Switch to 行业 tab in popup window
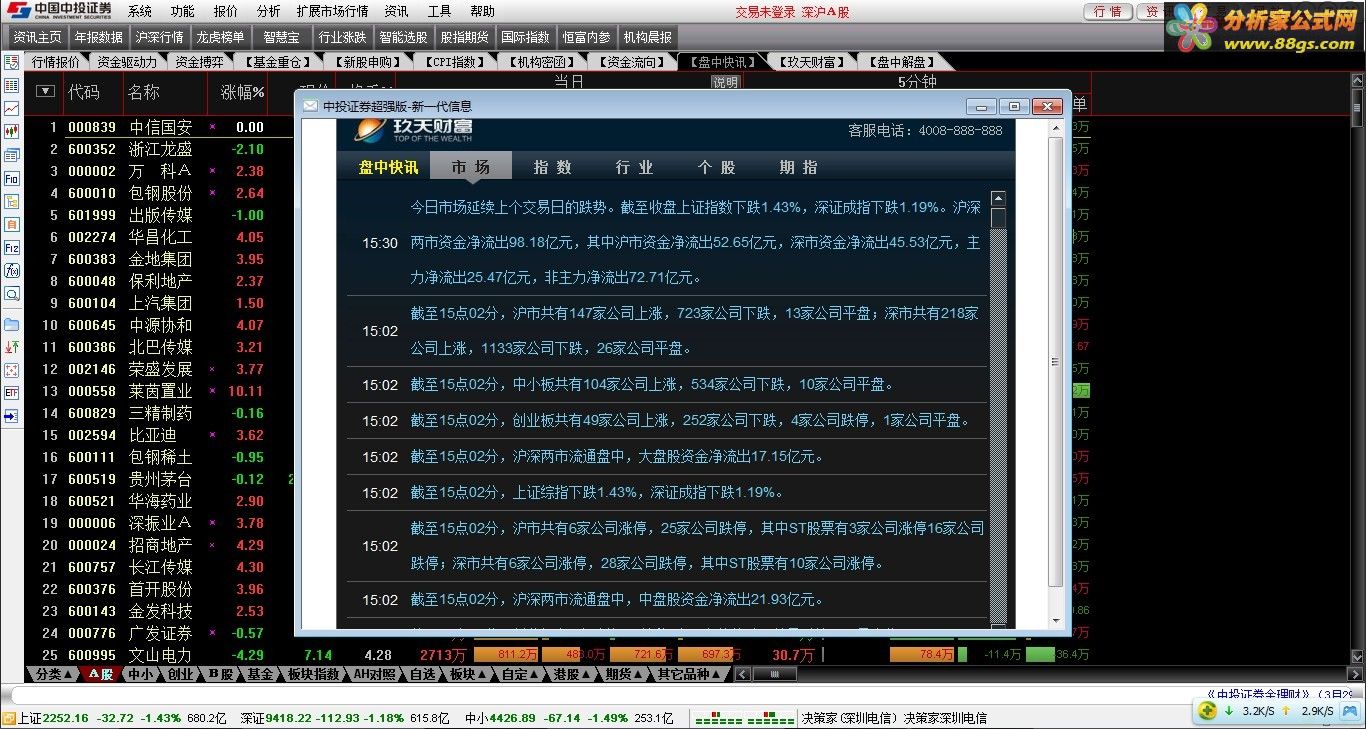Viewport: 1366px width, 729px height. point(635,167)
